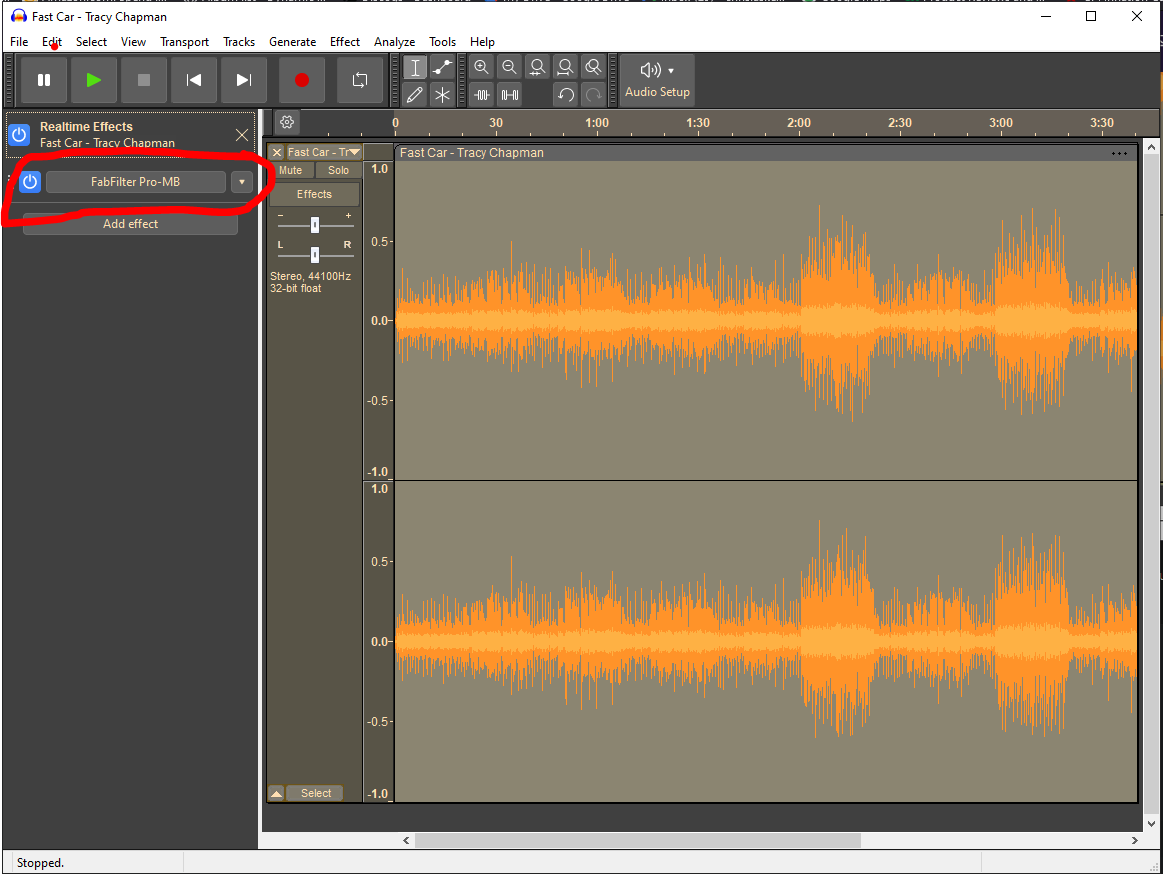The height and width of the screenshot is (874, 1163).
Task: Pause playback with the Pause button
Action: (44, 80)
